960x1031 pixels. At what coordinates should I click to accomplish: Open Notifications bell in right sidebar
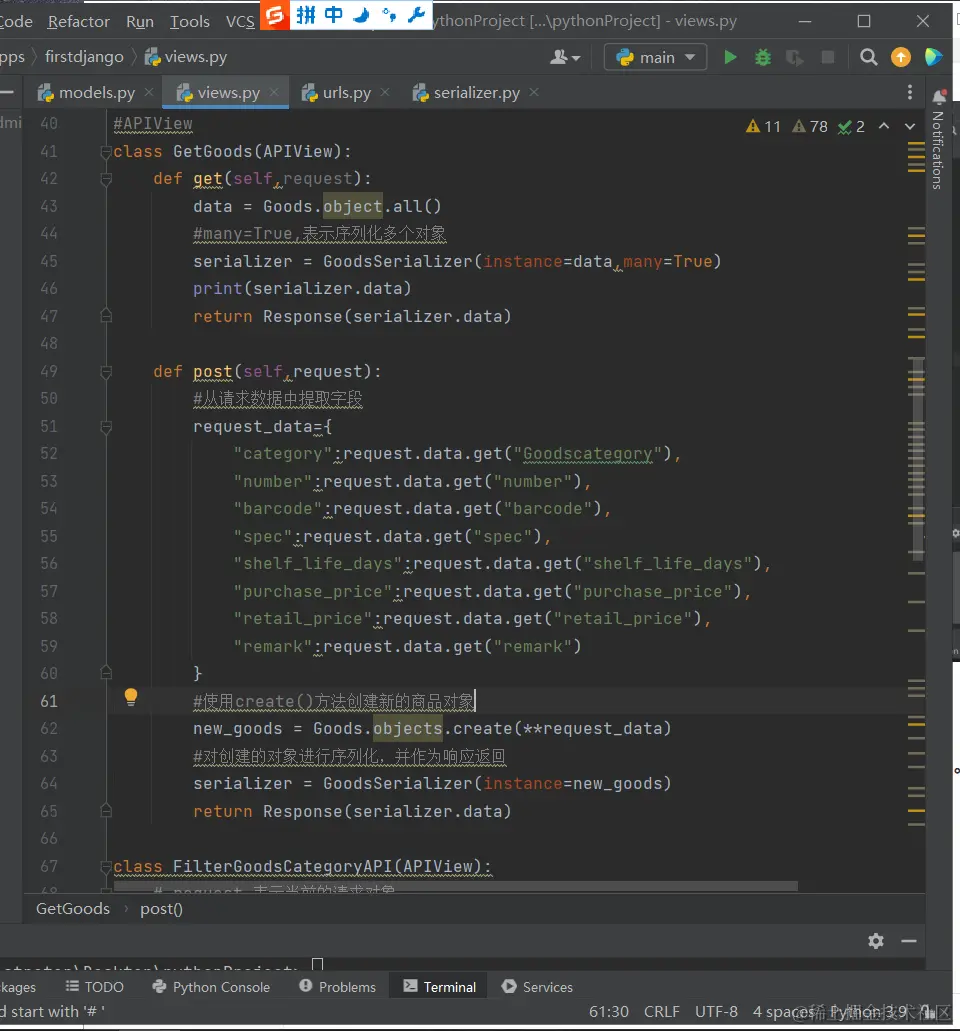(939, 97)
